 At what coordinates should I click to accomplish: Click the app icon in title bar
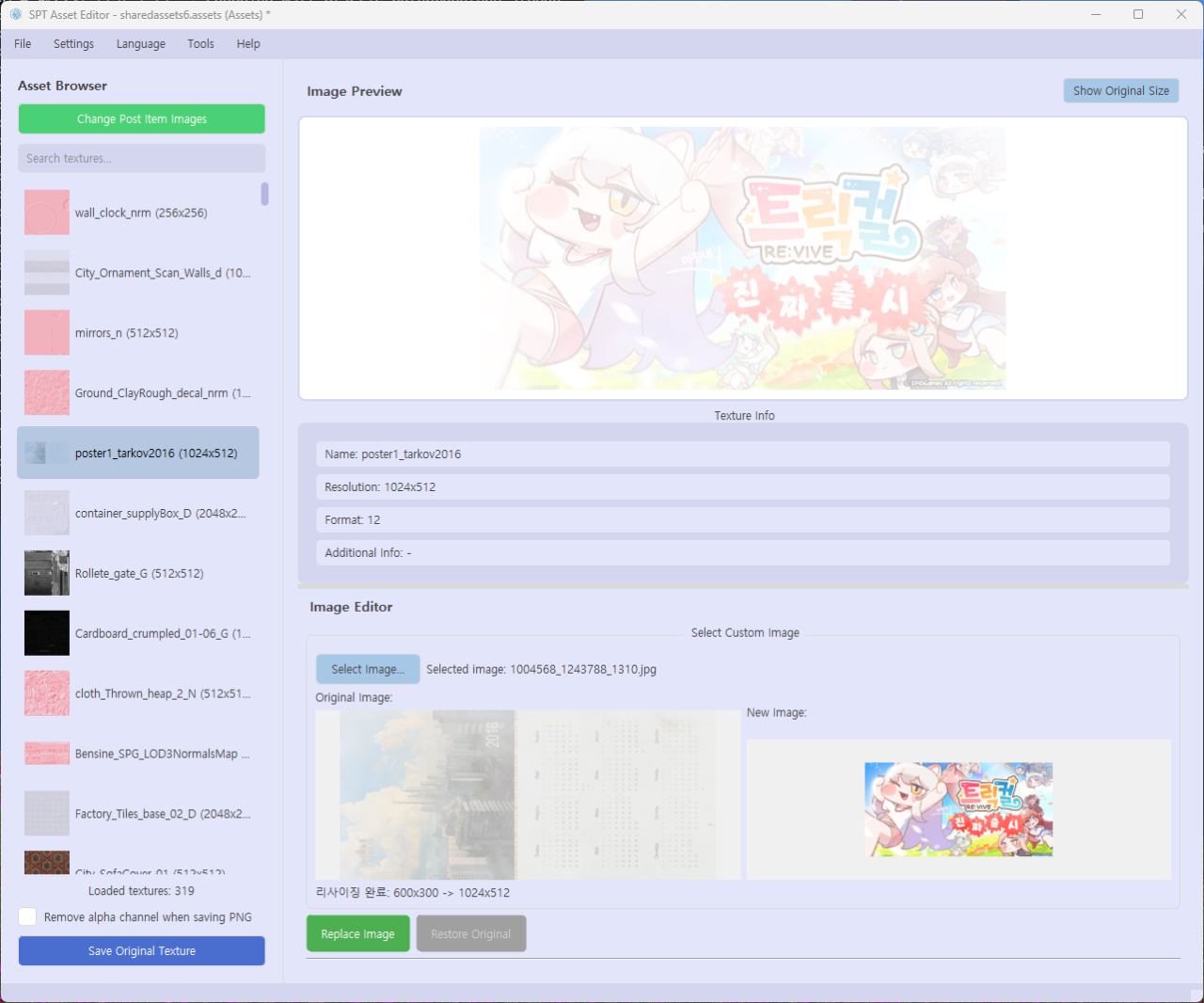click(16, 14)
